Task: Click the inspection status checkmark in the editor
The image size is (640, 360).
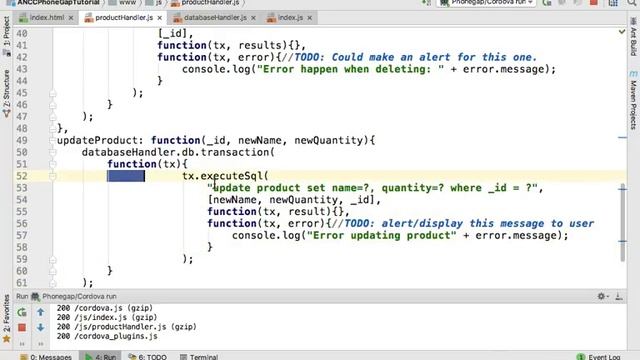Action: click(x=622, y=31)
